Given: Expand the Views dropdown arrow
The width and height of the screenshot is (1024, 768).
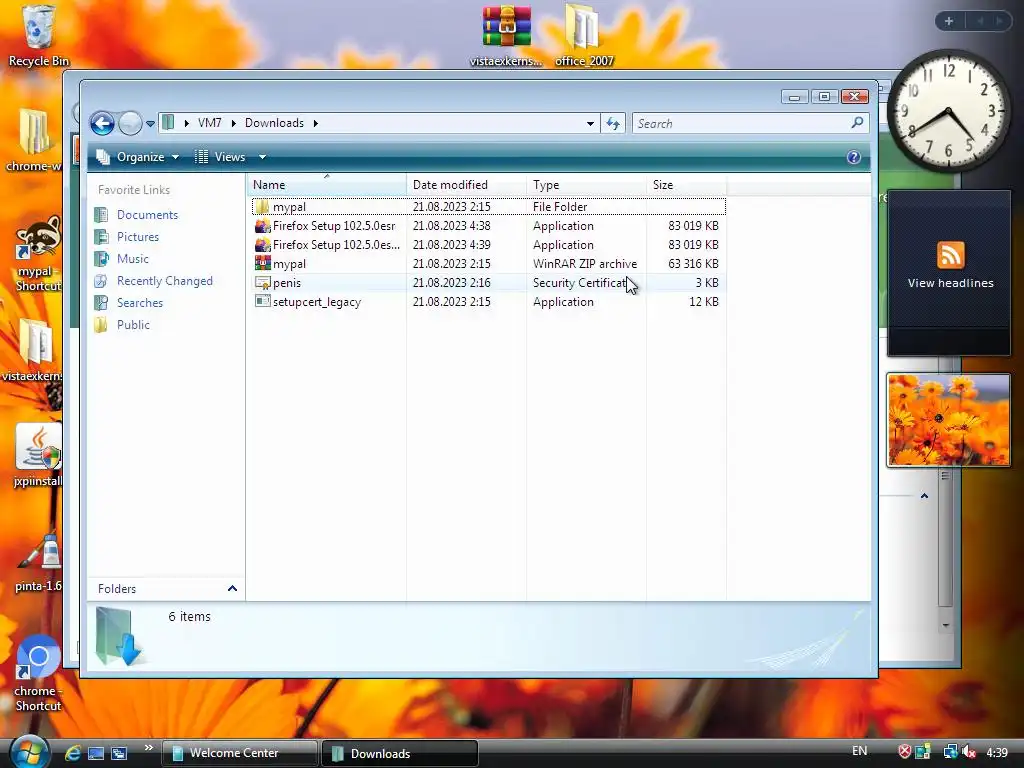Looking at the screenshot, I should 262,157.
